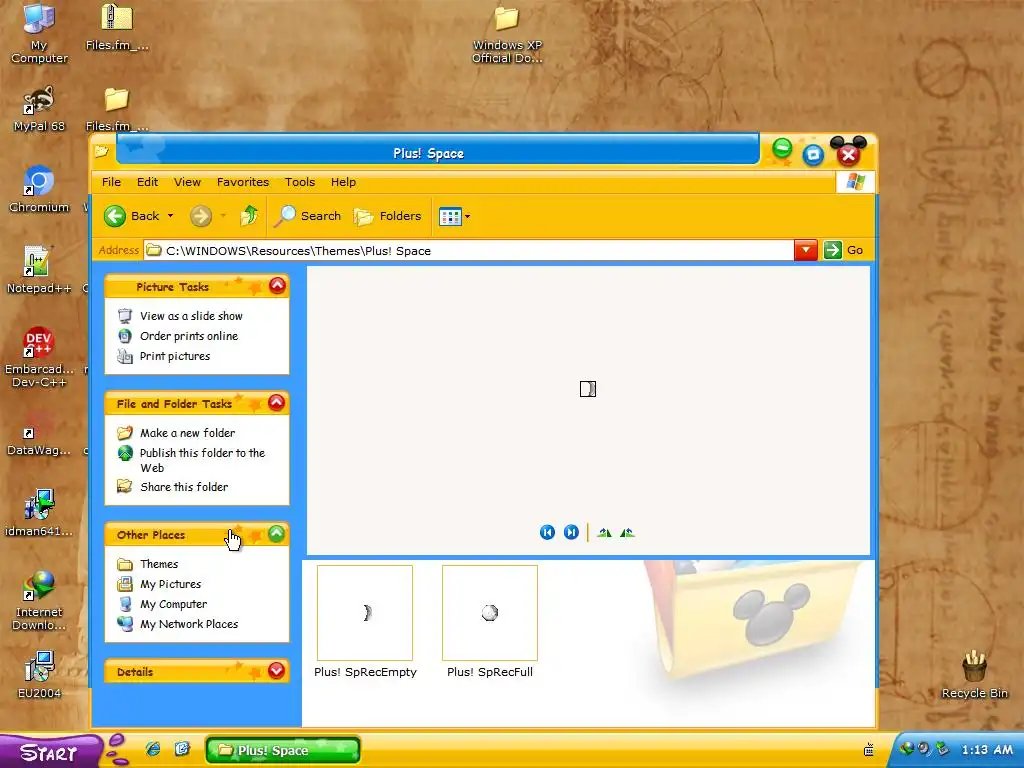
Task: Select the EU2004 desktop icon
Action: coord(39,675)
